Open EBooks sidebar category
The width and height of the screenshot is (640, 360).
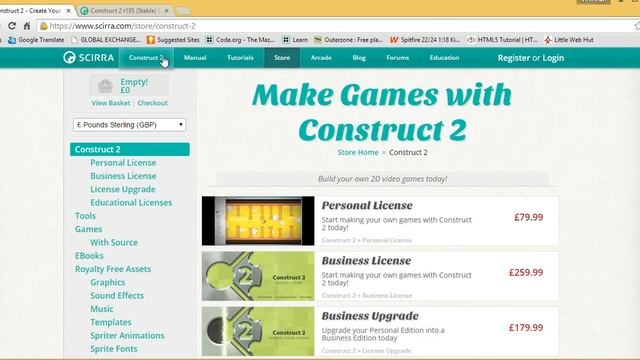(89, 256)
